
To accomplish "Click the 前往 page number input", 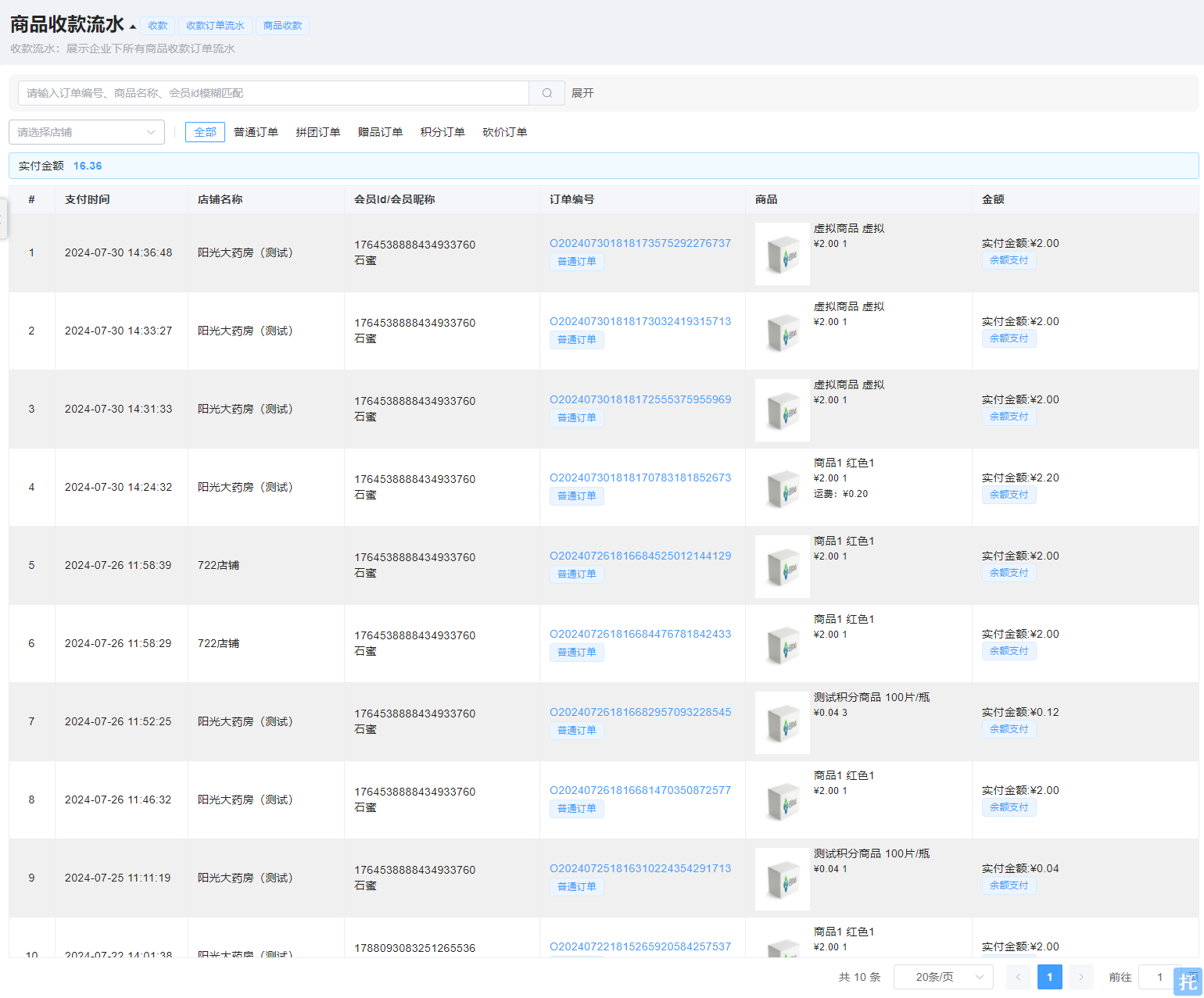I will (1159, 977).
